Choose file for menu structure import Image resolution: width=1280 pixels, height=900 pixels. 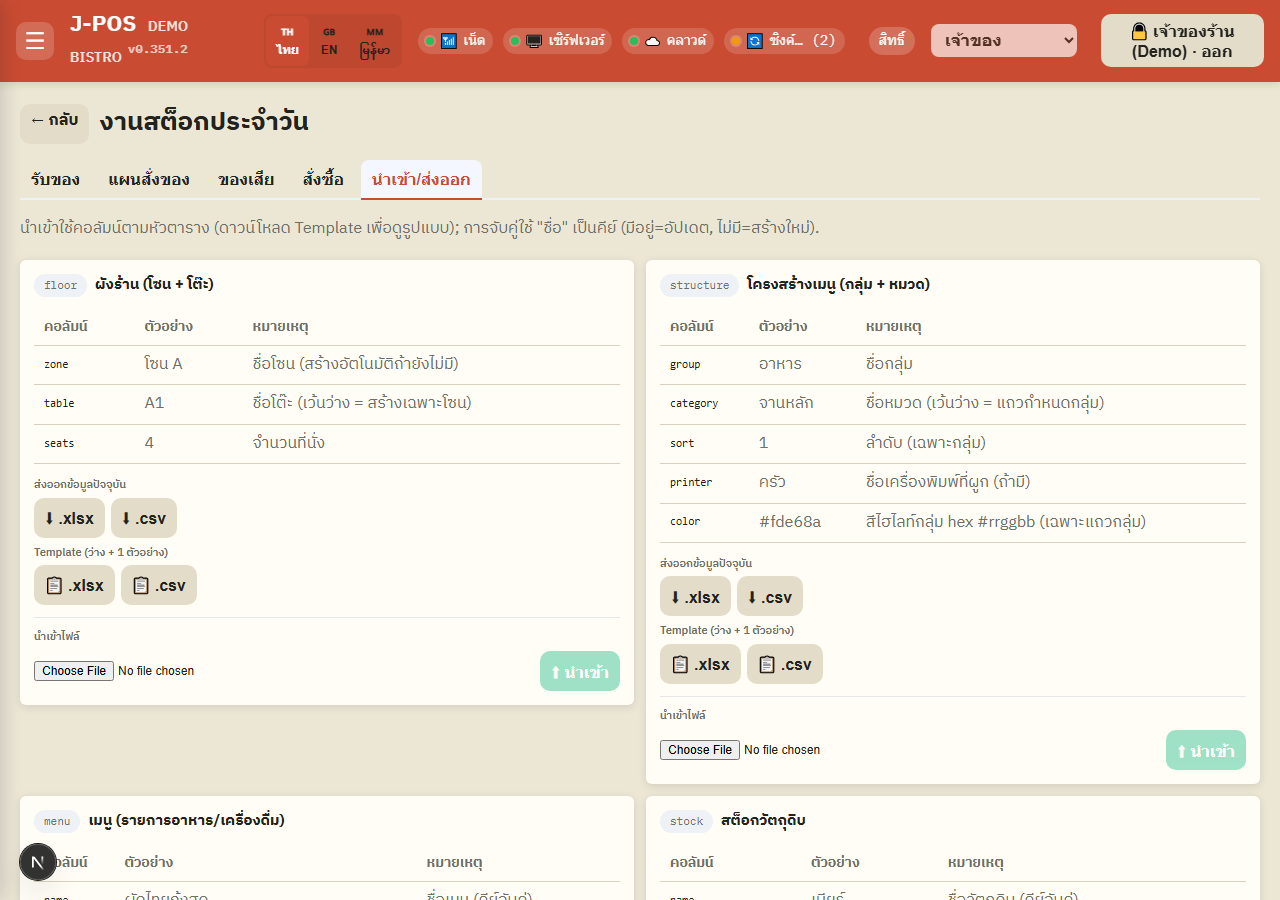tap(700, 750)
